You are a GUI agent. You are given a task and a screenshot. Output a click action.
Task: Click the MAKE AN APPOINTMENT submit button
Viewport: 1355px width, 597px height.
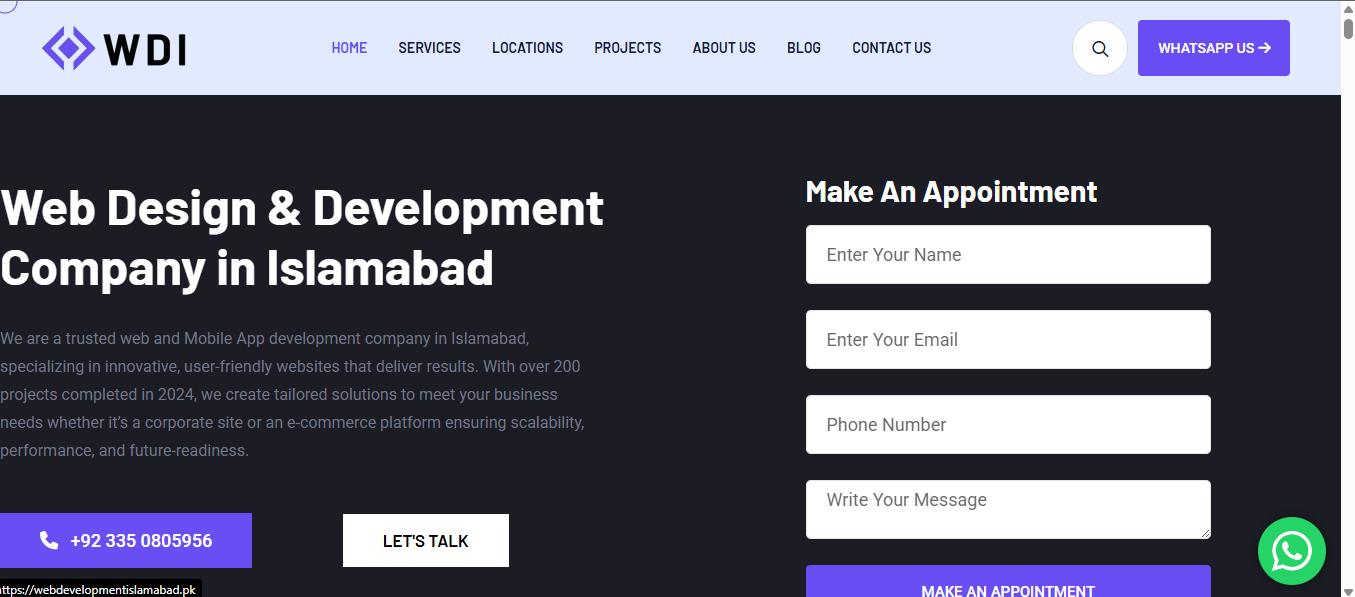[1007, 589]
